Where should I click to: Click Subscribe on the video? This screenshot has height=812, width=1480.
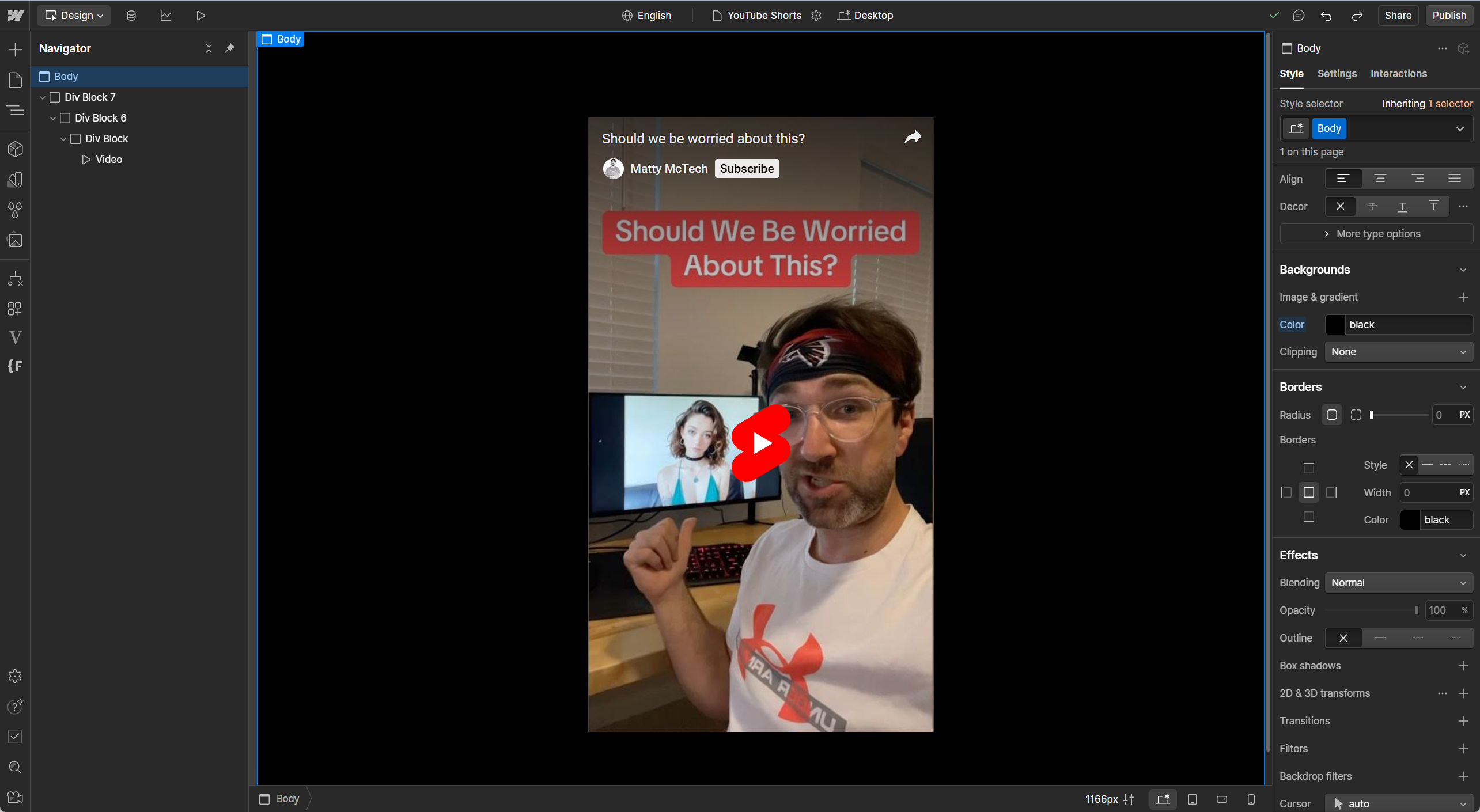click(747, 169)
